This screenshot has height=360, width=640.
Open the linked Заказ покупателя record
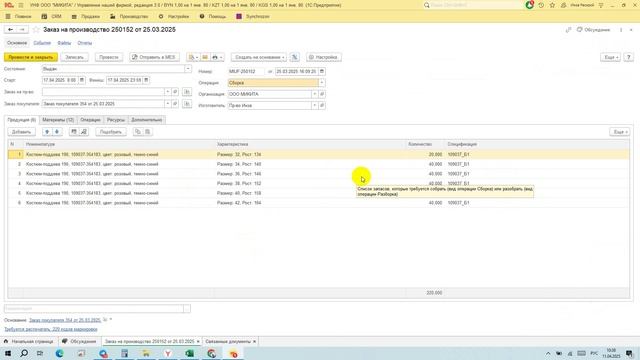pyautogui.click(x=175, y=104)
